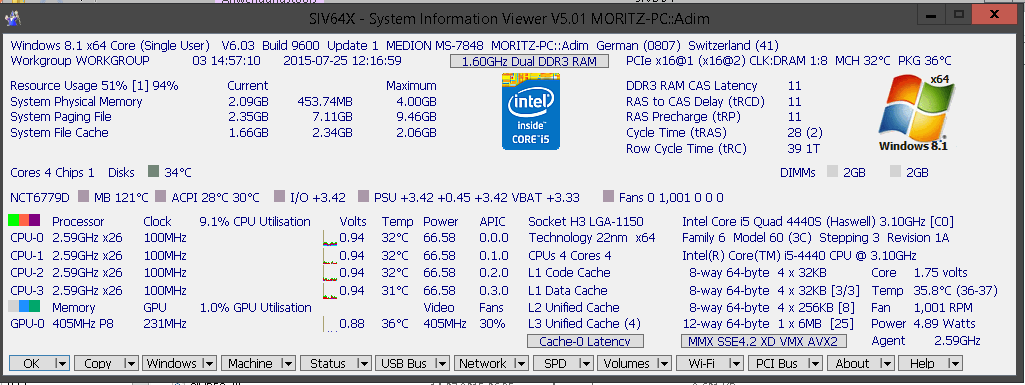Click the first 2GB DIMM square
This screenshot has width=1025, height=385.
pyautogui.click(x=832, y=172)
